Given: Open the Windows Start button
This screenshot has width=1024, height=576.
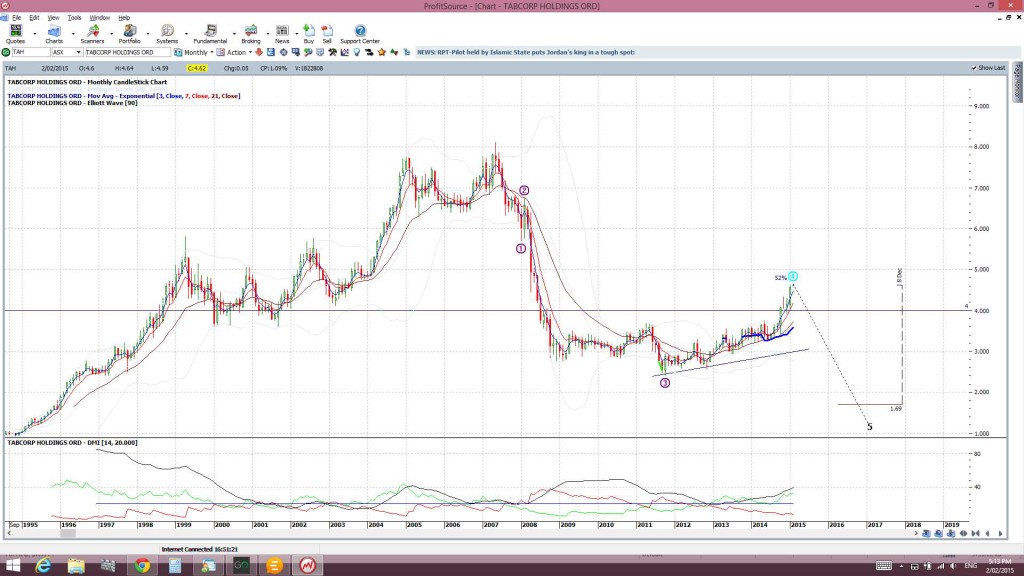Looking at the screenshot, I should pyautogui.click(x=13, y=566).
